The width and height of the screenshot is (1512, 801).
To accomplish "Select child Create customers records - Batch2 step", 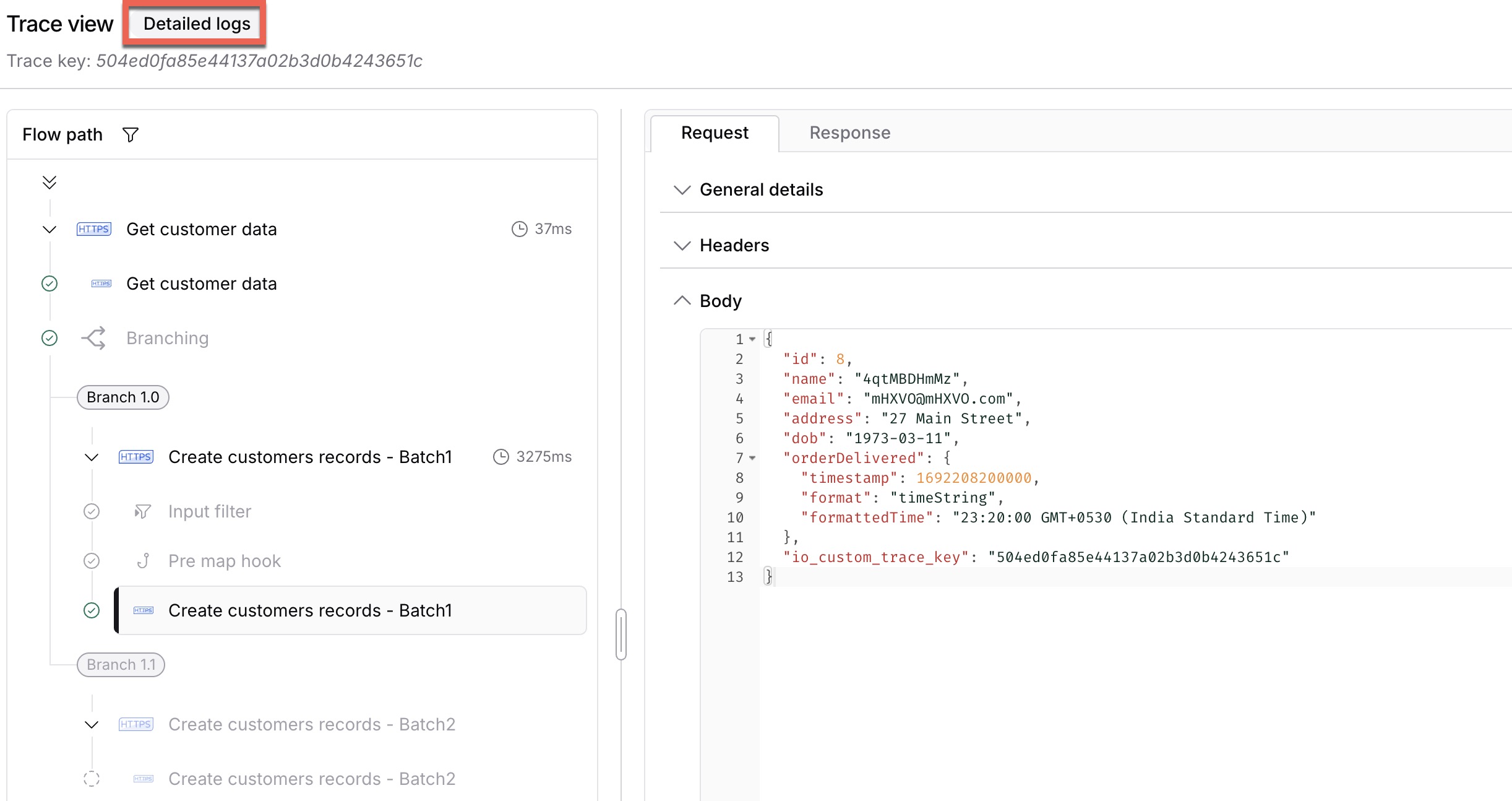I will point(312,779).
